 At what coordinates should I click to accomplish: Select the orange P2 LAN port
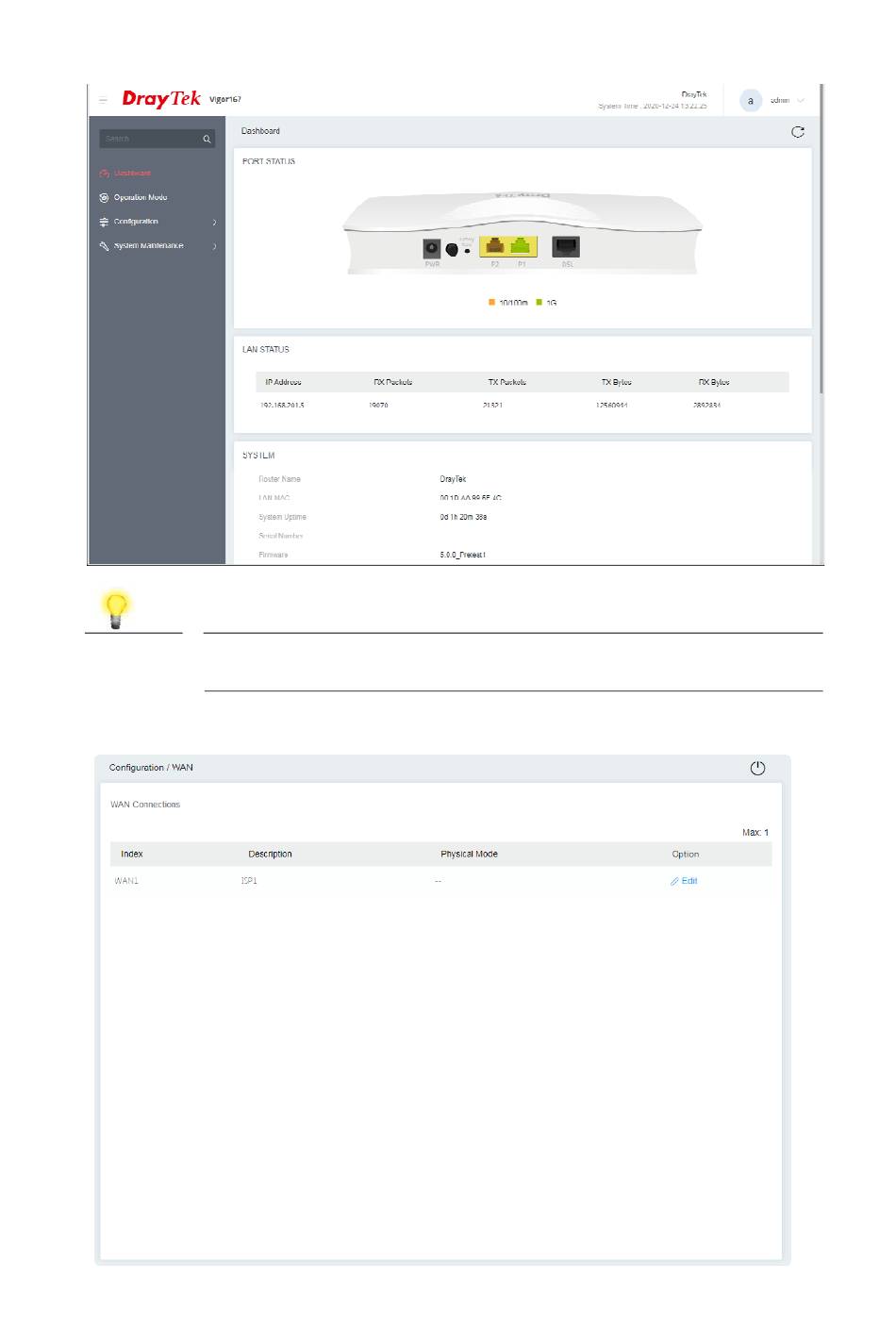494,247
